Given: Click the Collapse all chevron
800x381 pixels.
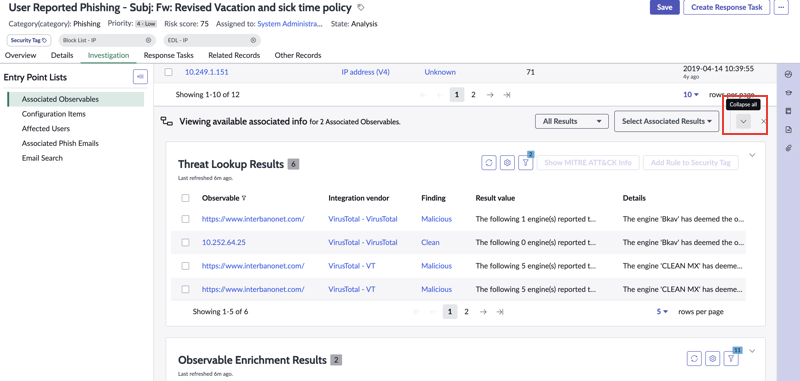Looking at the screenshot, I should (x=743, y=121).
